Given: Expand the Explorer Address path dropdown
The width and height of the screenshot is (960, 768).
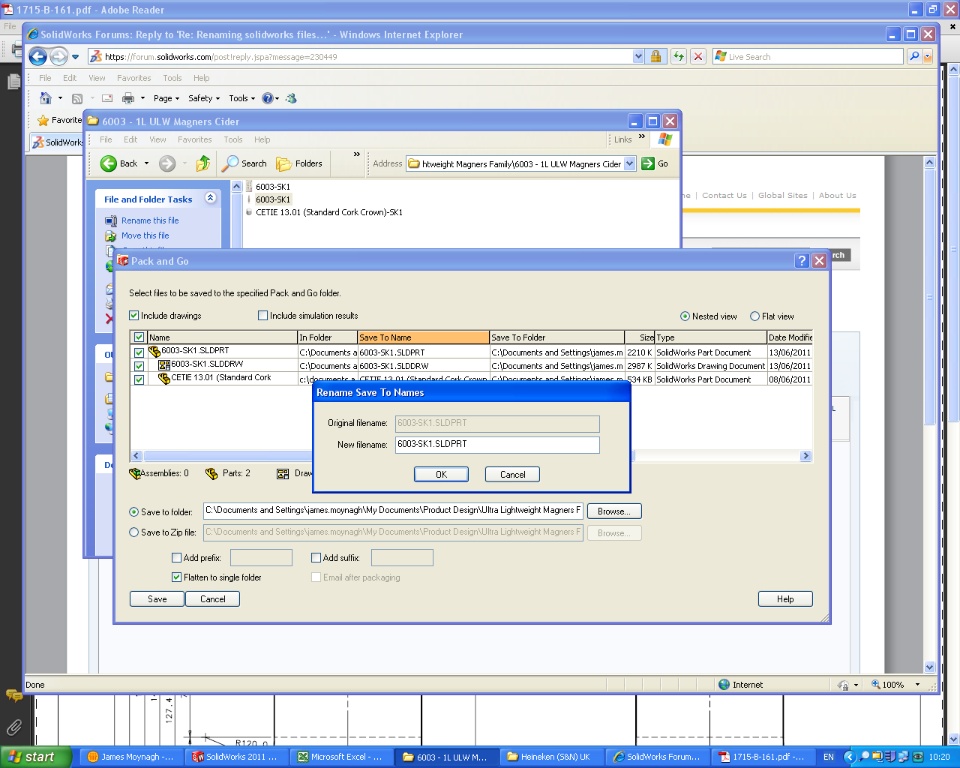Looking at the screenshot, I should (x=629, y=164).
